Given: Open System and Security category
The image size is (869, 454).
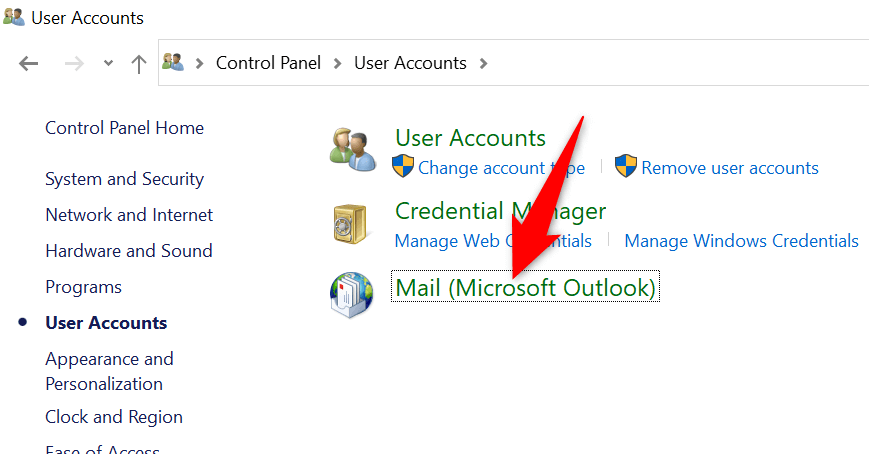Looking at the screenshot, I should pyautogui.click(x=124, y=179).
